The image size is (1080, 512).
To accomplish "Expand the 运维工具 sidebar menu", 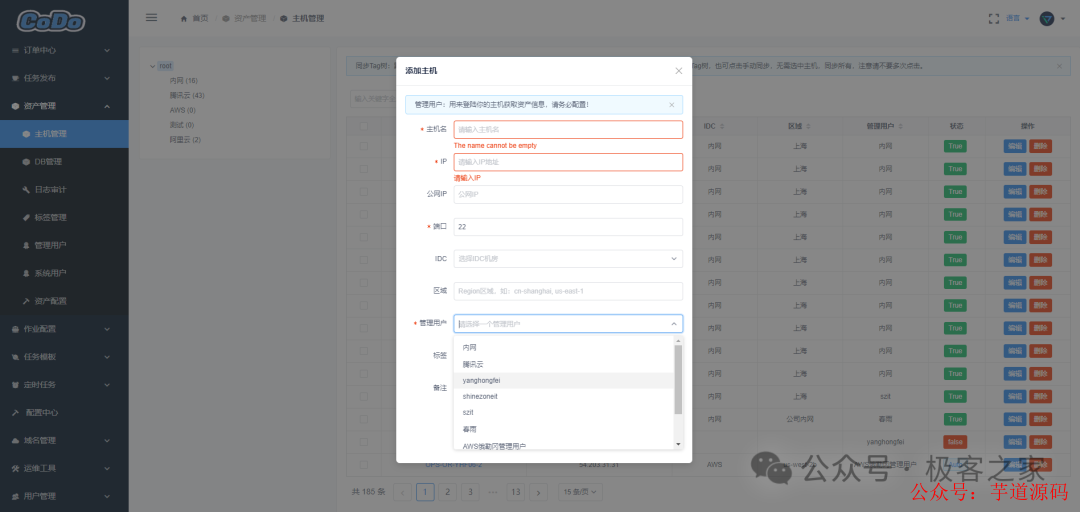I will (x=64, y=468).
